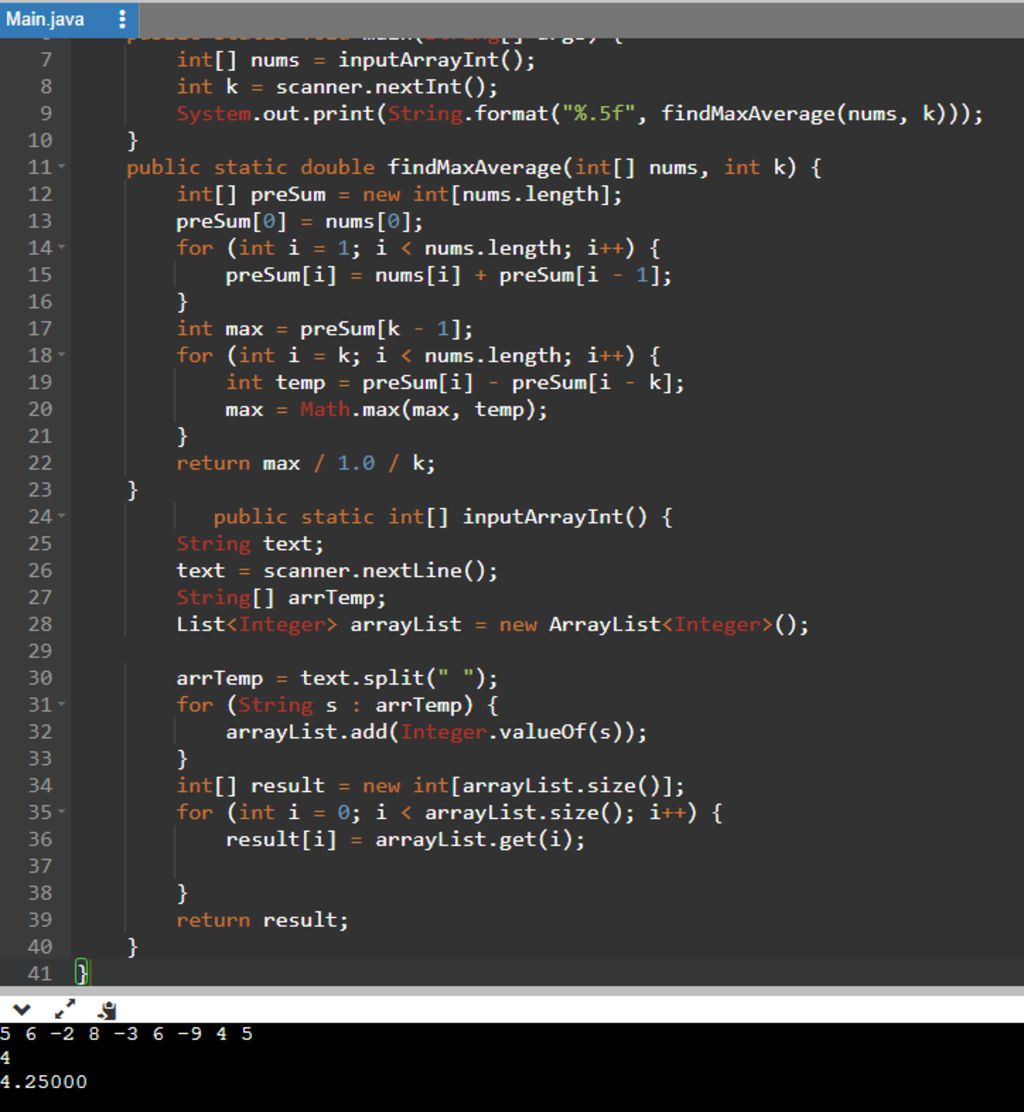Click 'int max = preSum[k - 1];' on line 17
Viewport: 1024px width, 1112px height.
click(x=324, y=329)
